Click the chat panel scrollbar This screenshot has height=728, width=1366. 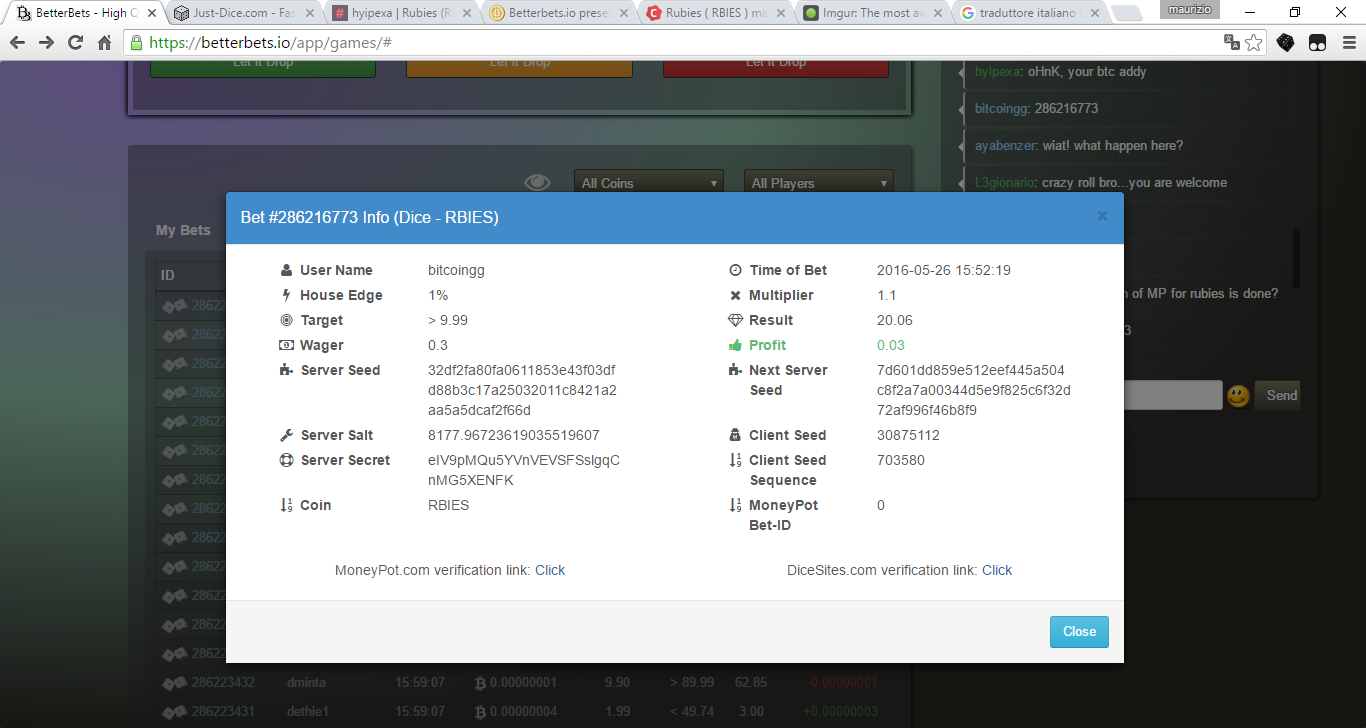(1297, 257)
